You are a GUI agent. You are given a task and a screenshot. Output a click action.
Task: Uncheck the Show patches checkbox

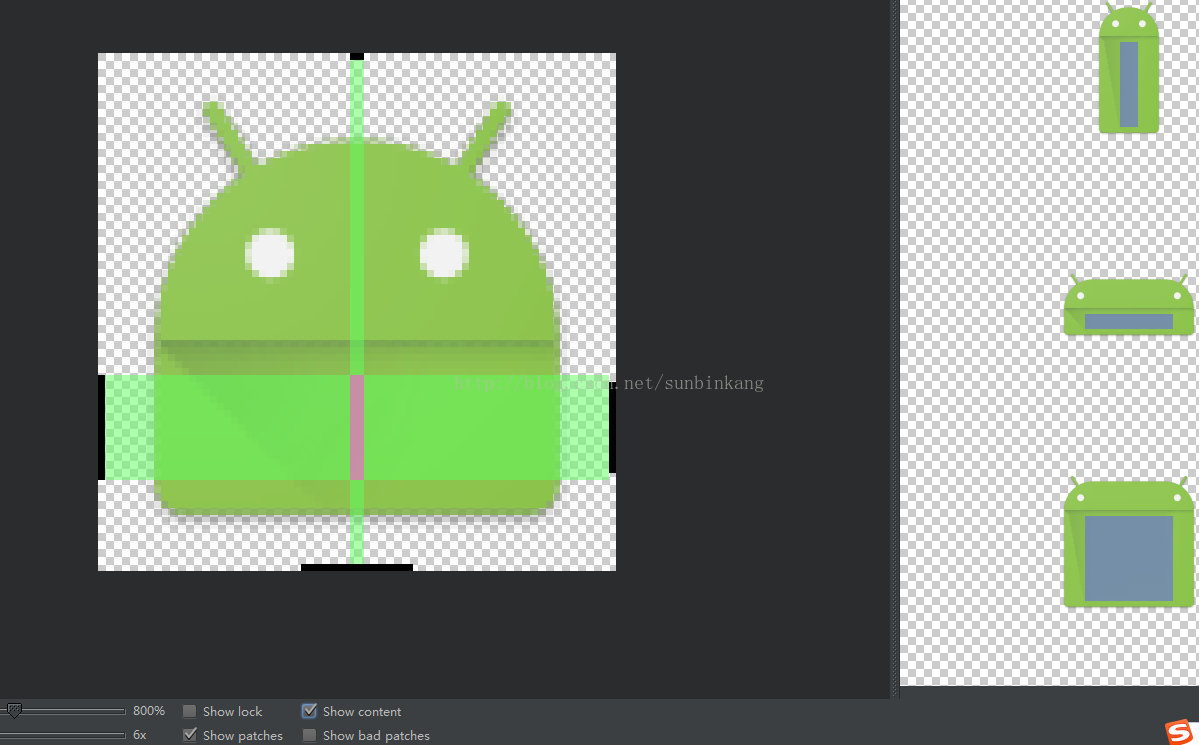(190, 735)
